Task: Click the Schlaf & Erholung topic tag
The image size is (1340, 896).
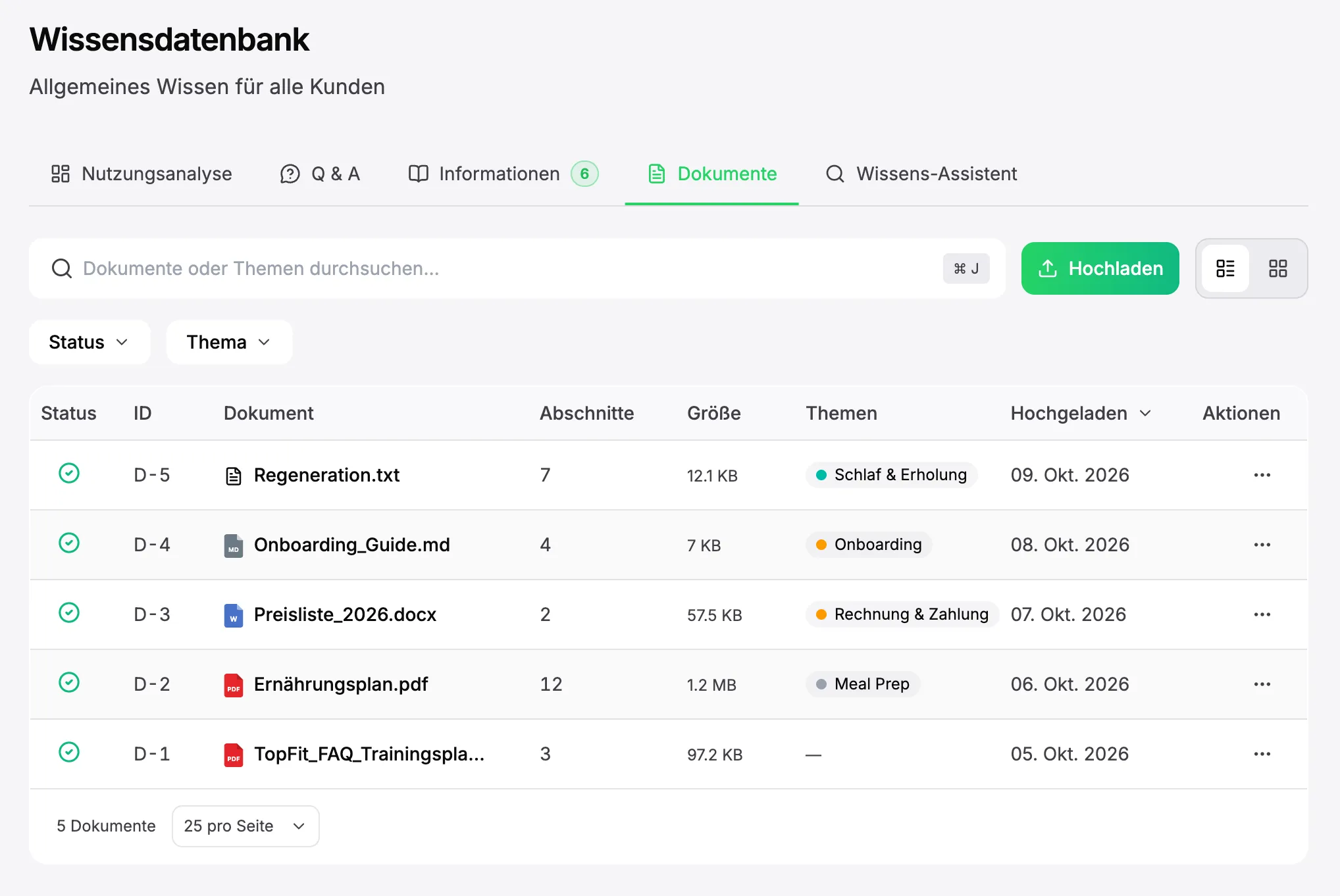Action: (891, 475)
